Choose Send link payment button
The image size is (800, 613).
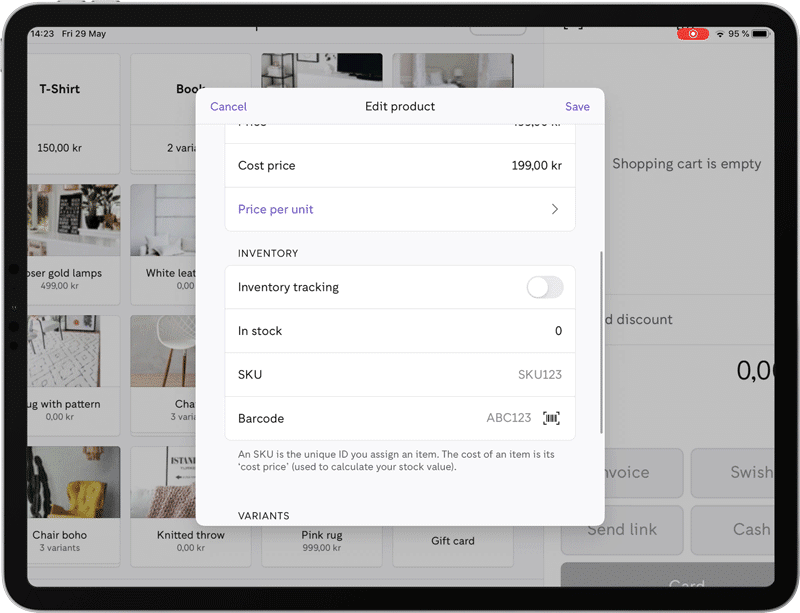622,530
